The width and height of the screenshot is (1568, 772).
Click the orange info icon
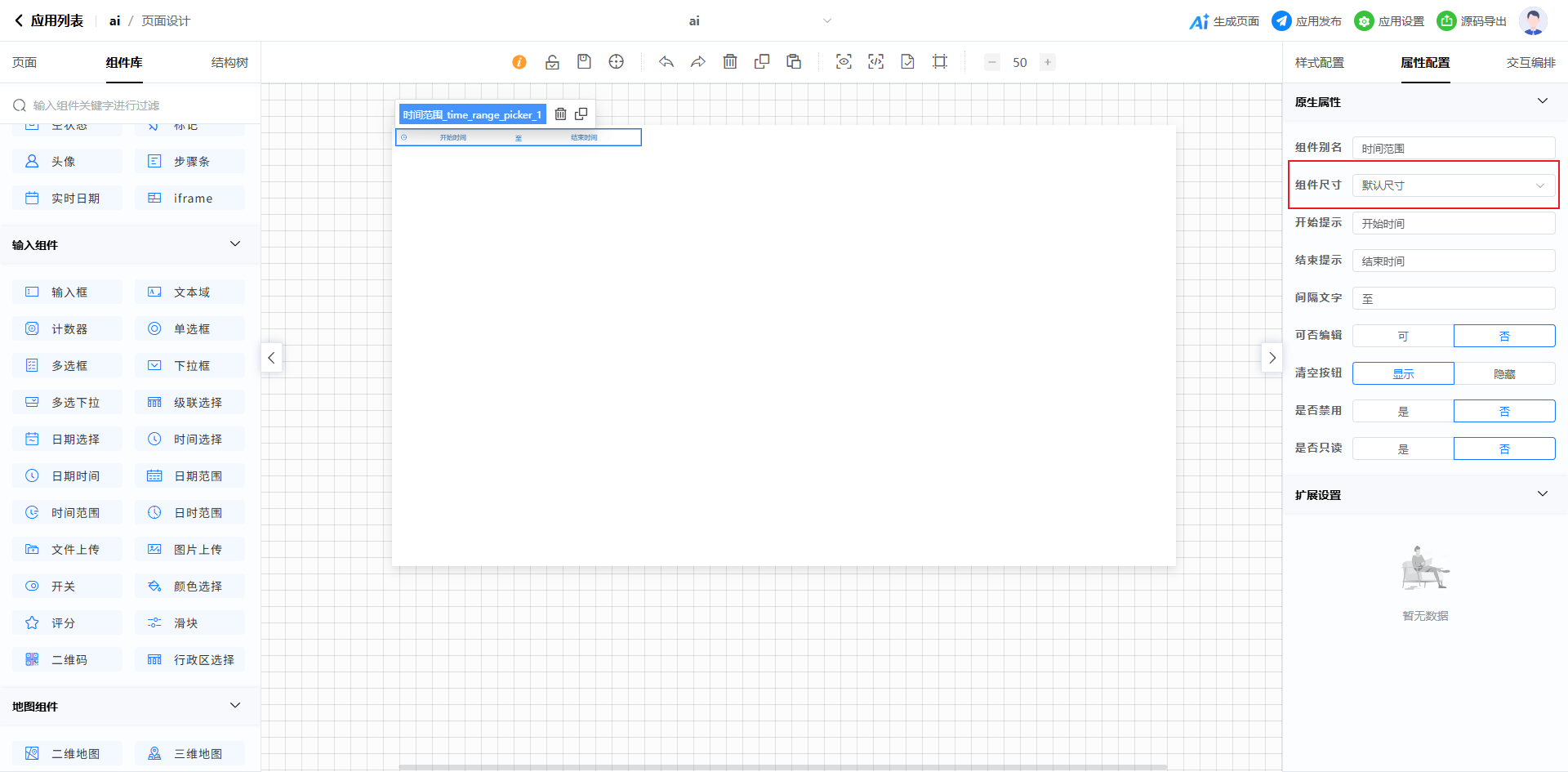(519, 62)
